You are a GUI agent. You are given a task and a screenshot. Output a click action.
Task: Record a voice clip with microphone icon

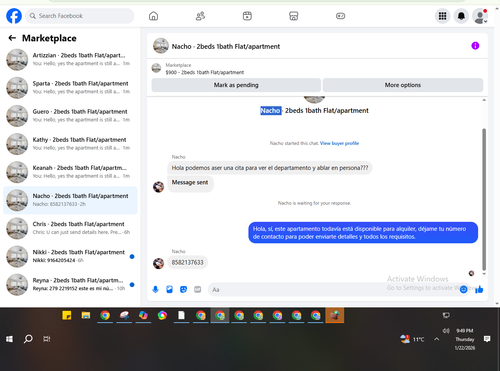[155, 289]
